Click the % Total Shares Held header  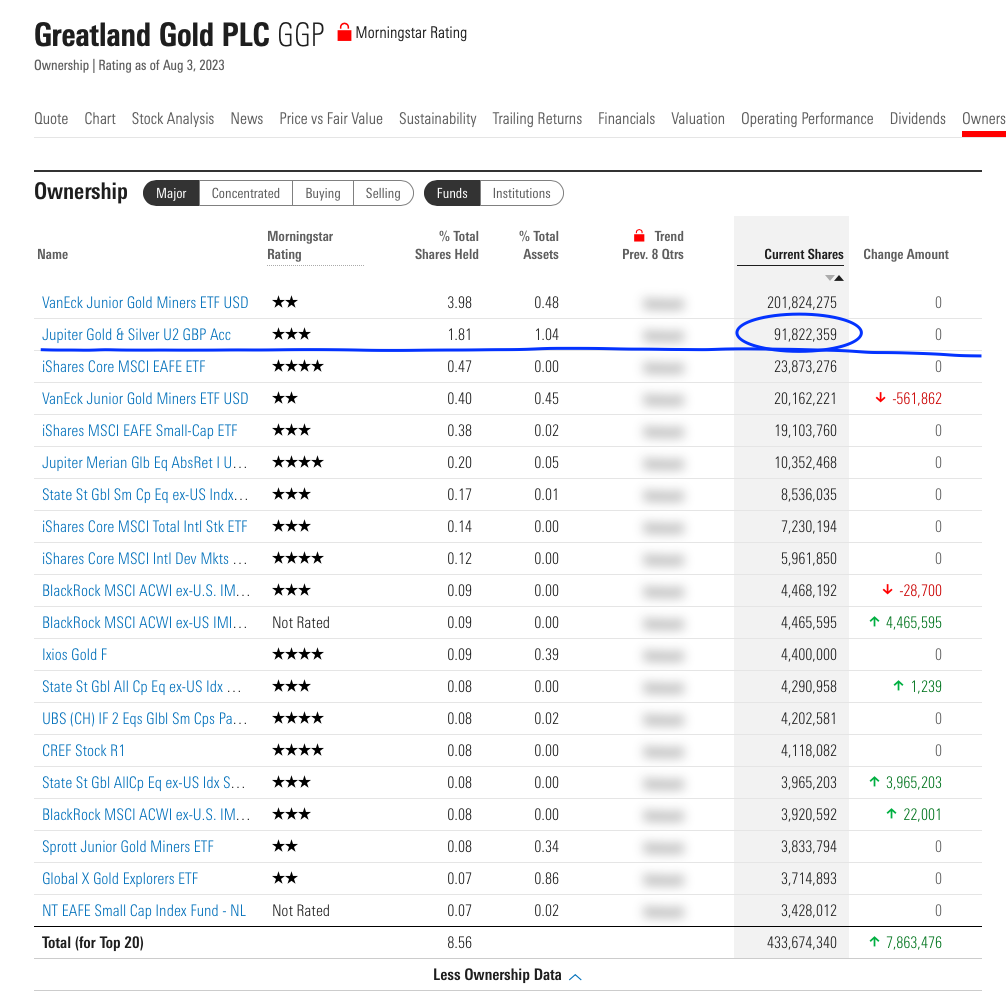[447, 245]
